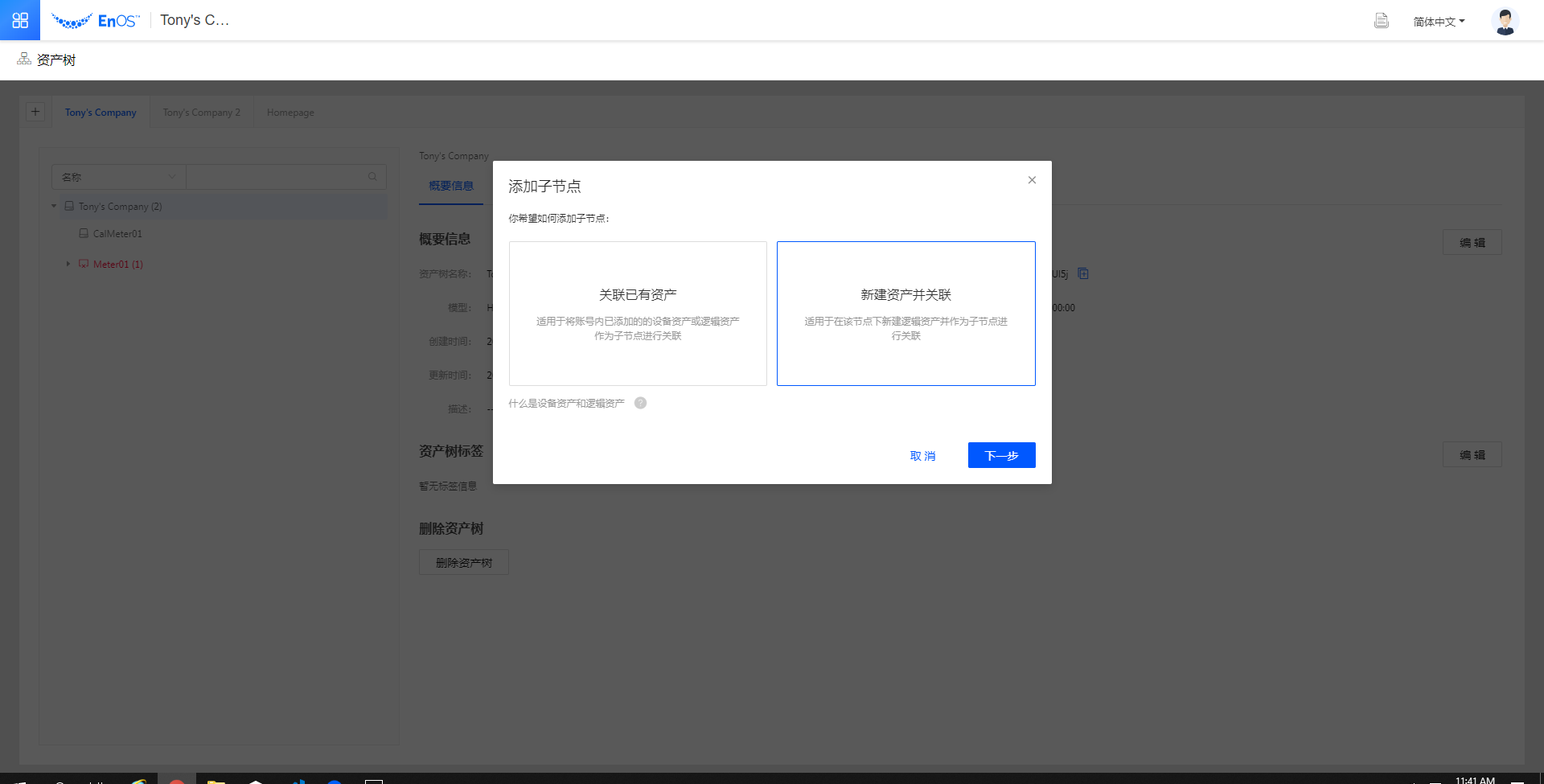
Task: Open the application grid menu icon
Action: [x=20, y=20]
